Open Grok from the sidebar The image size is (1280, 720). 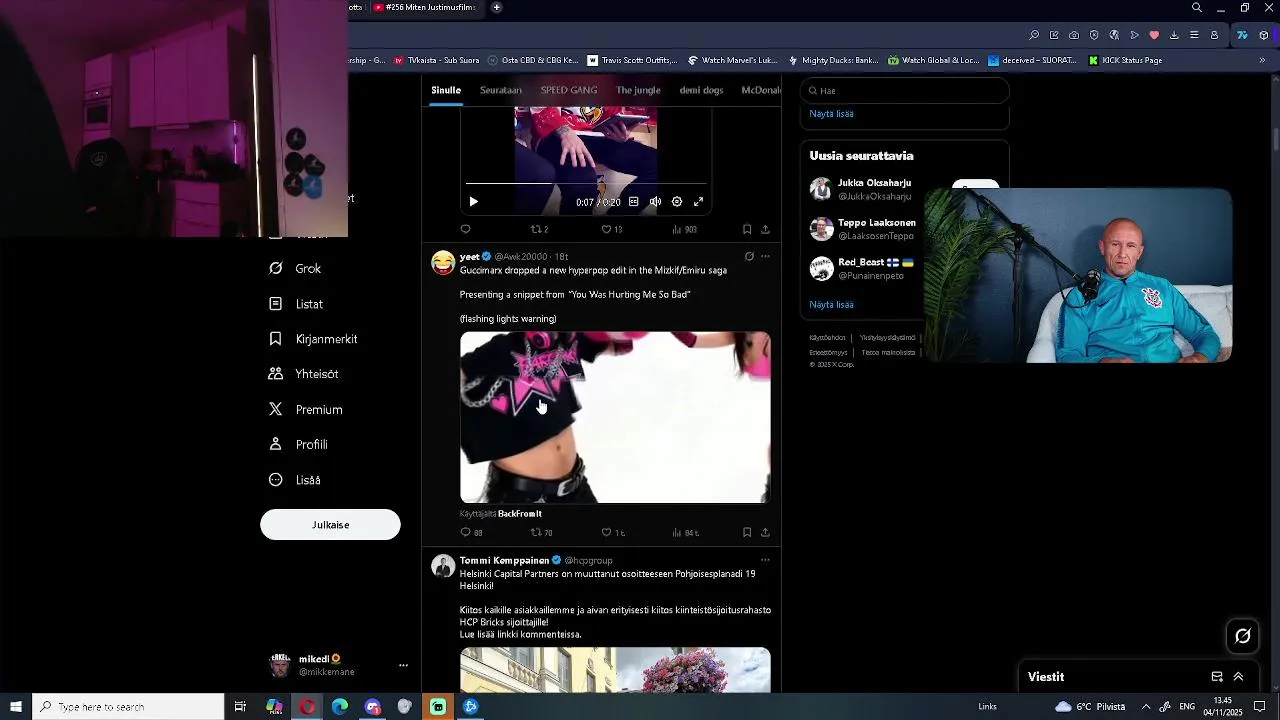point(295,268)
